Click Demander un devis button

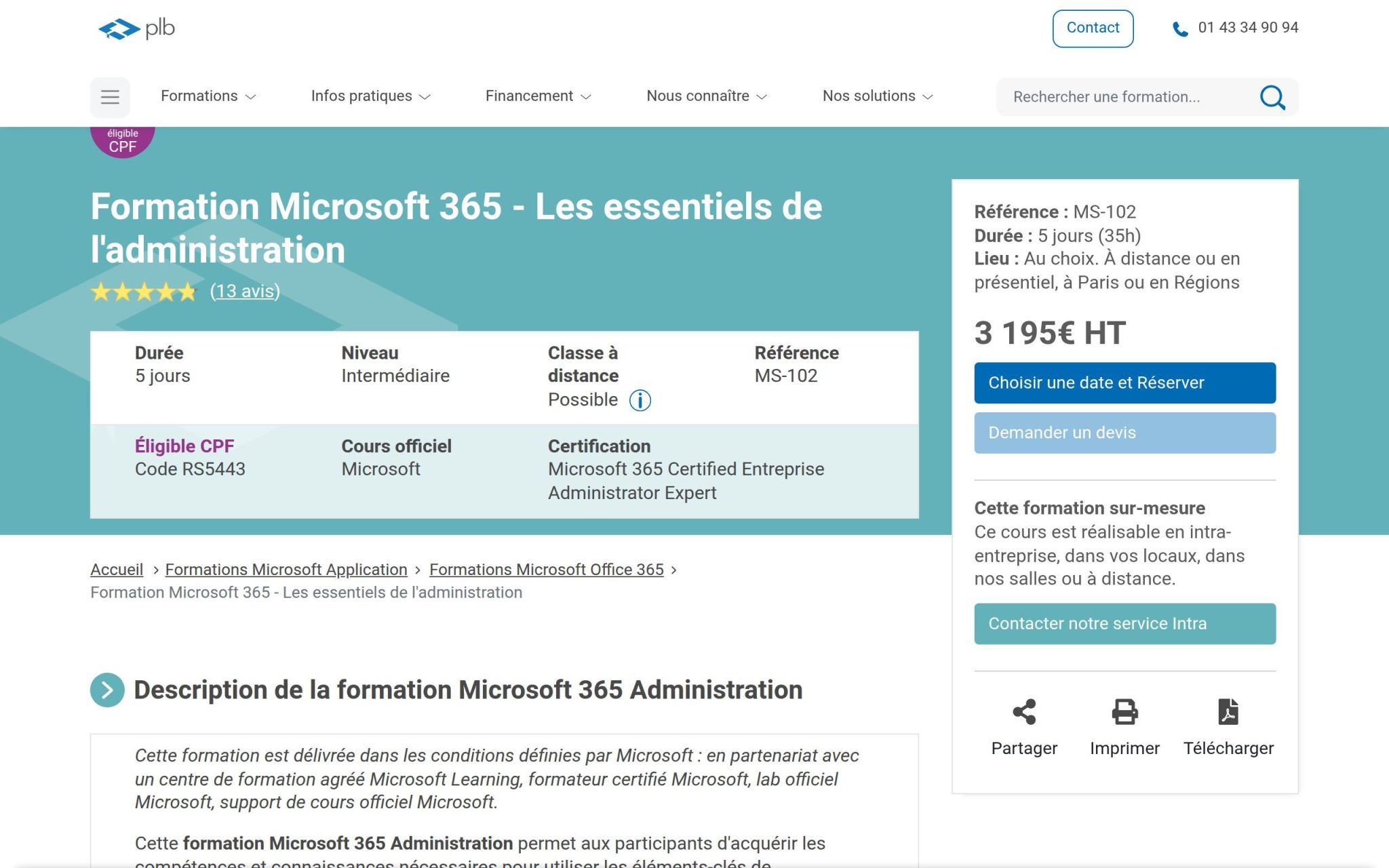point(1124,433)
